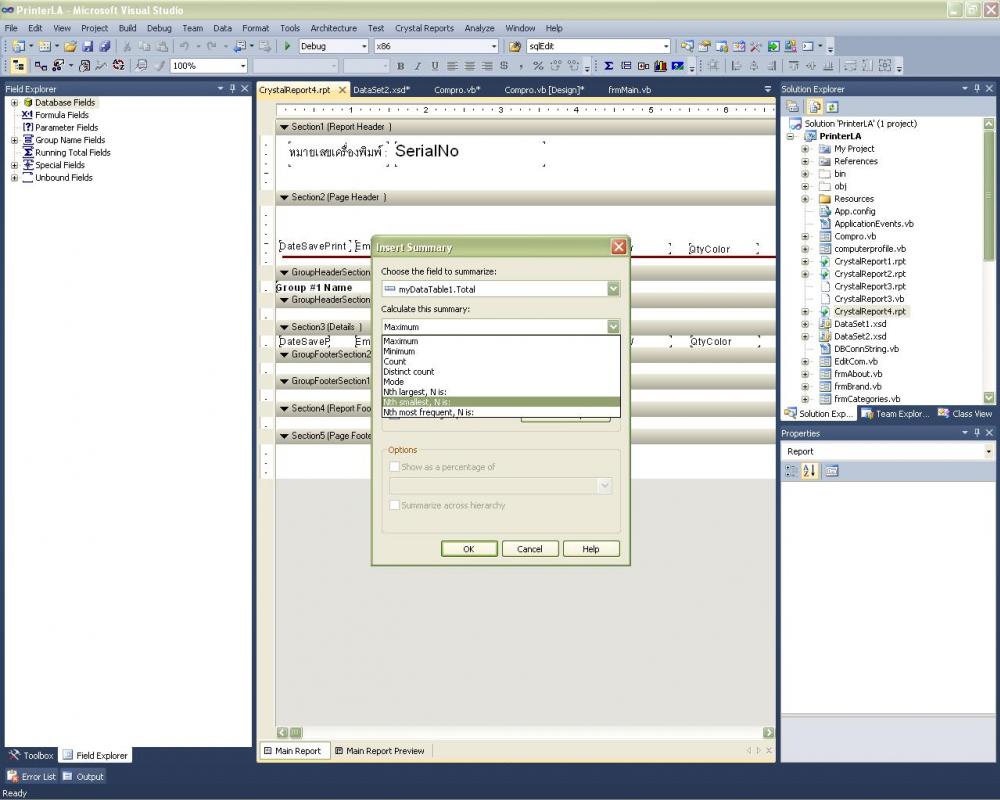This screenshot has height=800, width=1000.
Task: Switch to the Main Report Preview tab
Action: click(x=379, y=751)
